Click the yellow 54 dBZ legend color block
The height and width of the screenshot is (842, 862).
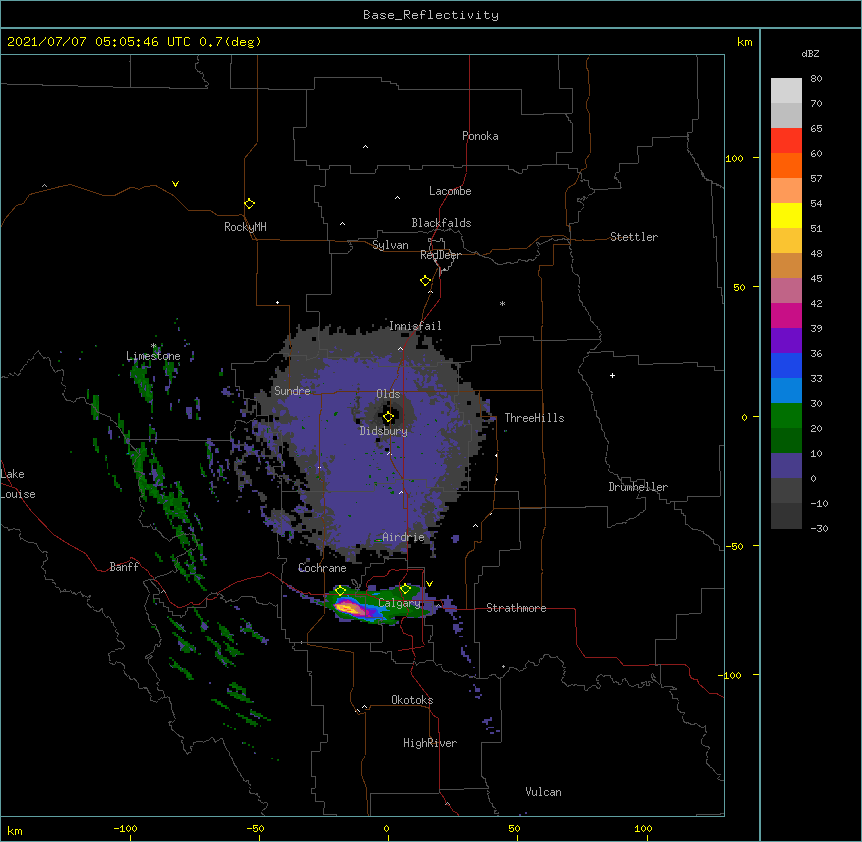click(x=786, y=216)
